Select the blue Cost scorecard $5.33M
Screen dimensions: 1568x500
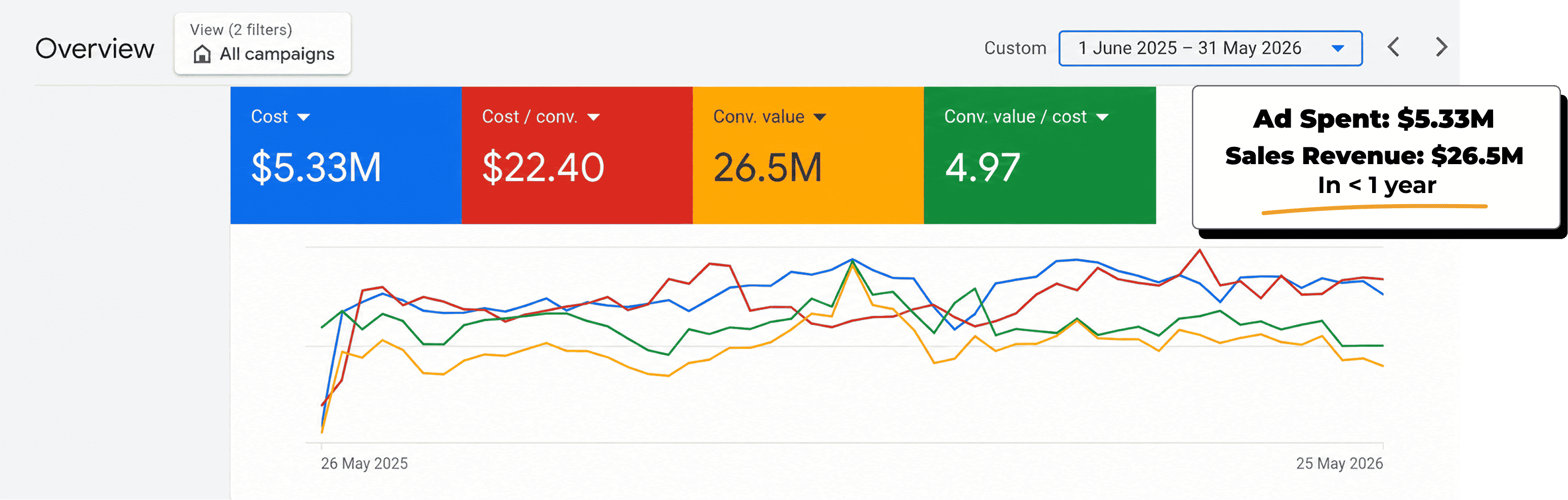[x=346, y=156]
